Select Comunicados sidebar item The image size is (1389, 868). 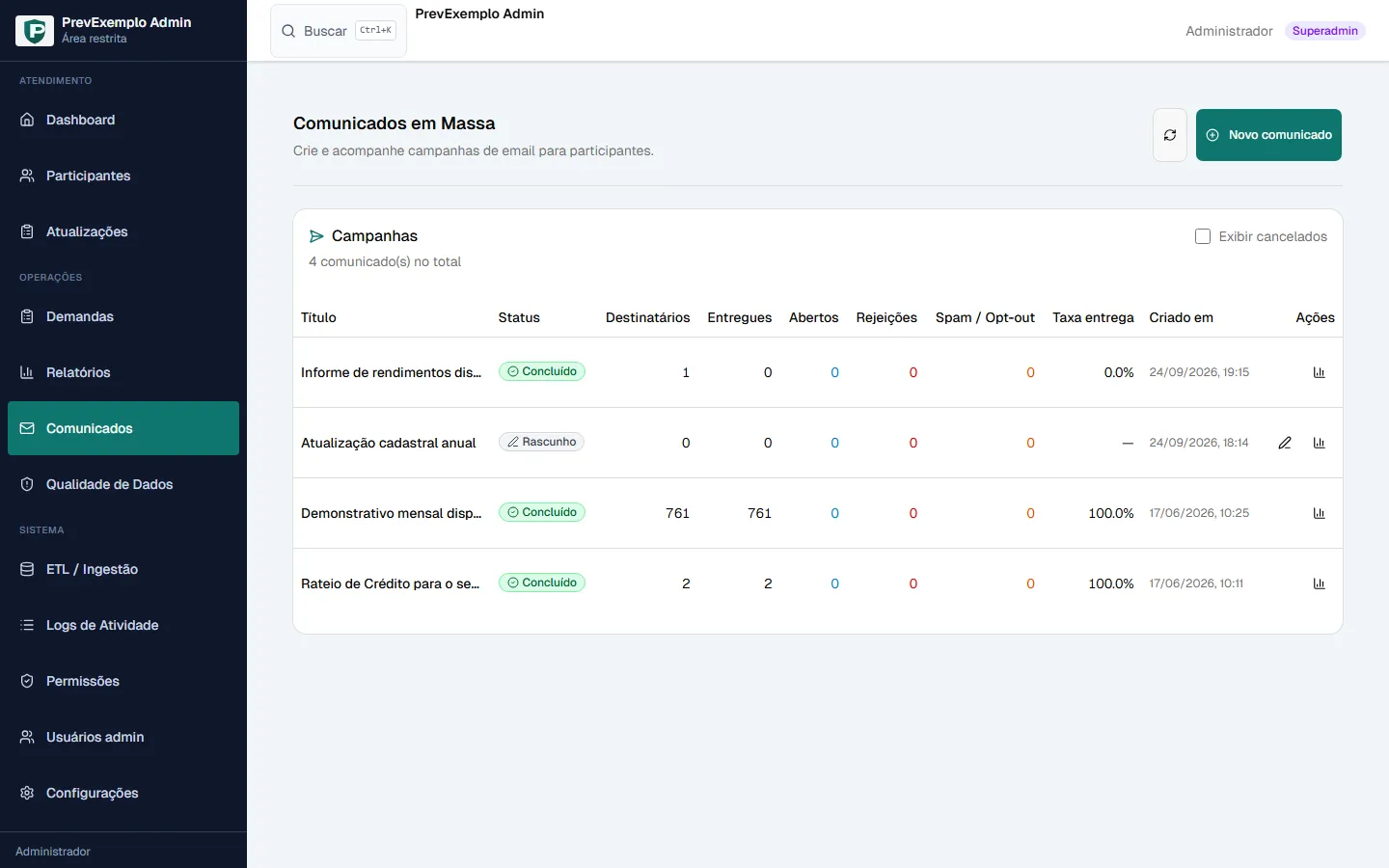123,428
